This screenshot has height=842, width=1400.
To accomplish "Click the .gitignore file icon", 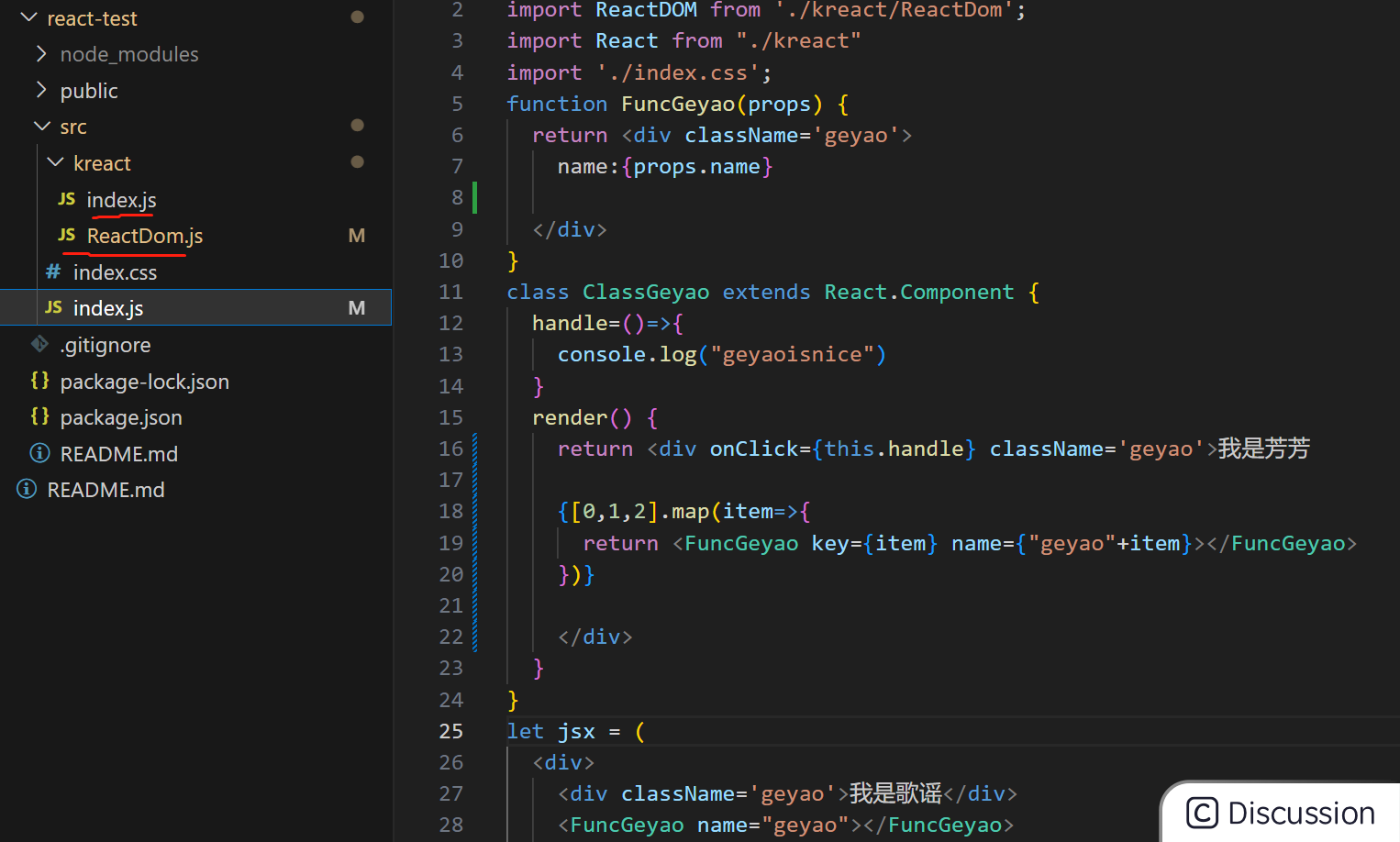I will 39,344.
